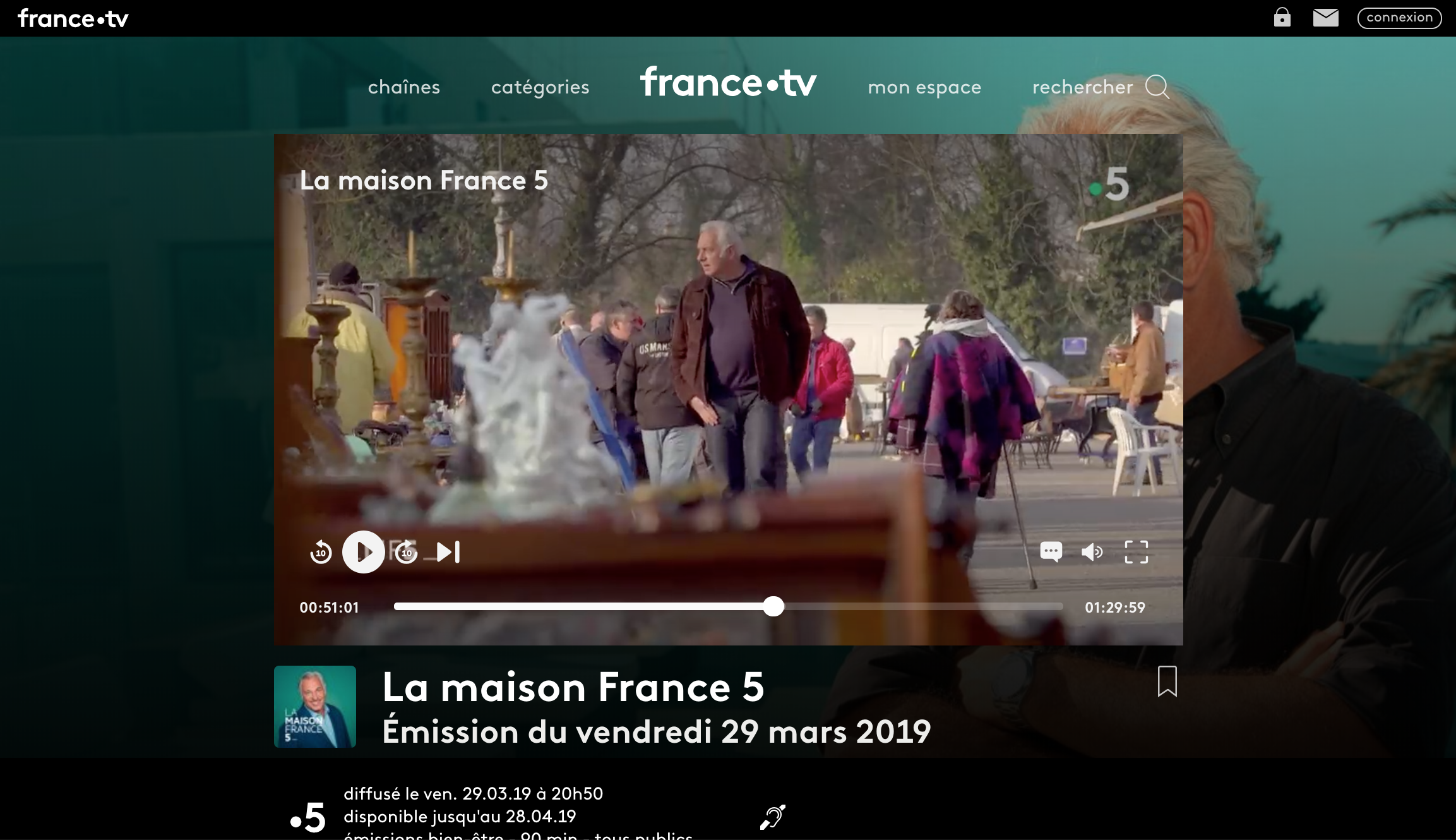
Task: Click the hearing-impaired accessibility icon
Action: [x=773, y=817]
